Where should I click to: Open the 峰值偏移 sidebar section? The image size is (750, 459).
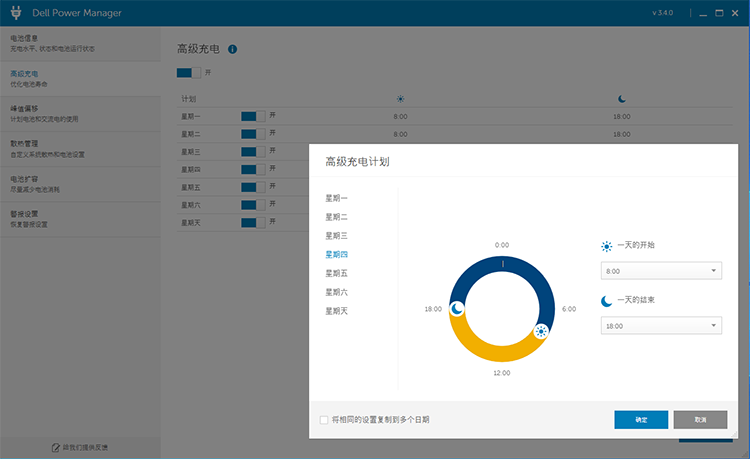pos(80,114)
